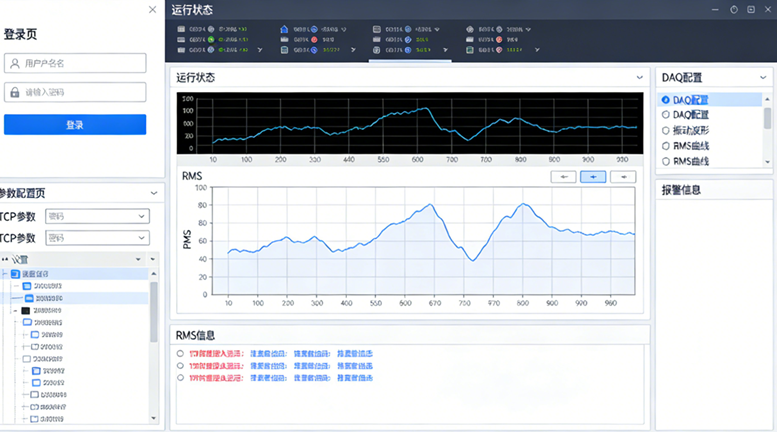Click the user icon in username field

[x=14, y=63]
